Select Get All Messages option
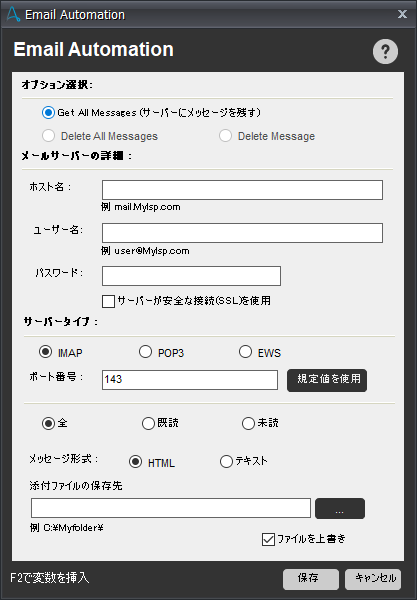417x600 pixels. pyautogui.click(x=48, y=112)
